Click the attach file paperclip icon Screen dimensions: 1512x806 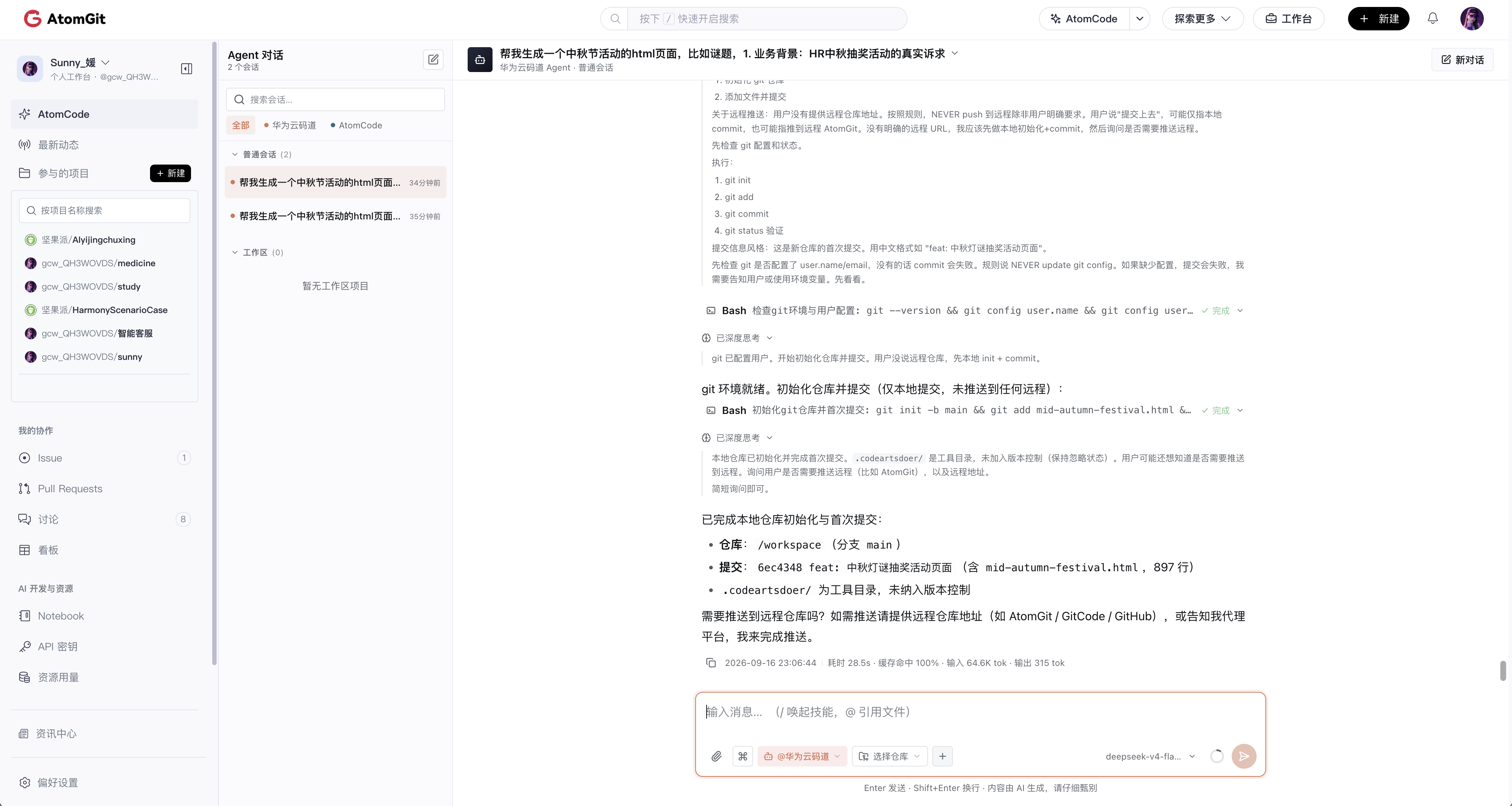pos(716,756)
